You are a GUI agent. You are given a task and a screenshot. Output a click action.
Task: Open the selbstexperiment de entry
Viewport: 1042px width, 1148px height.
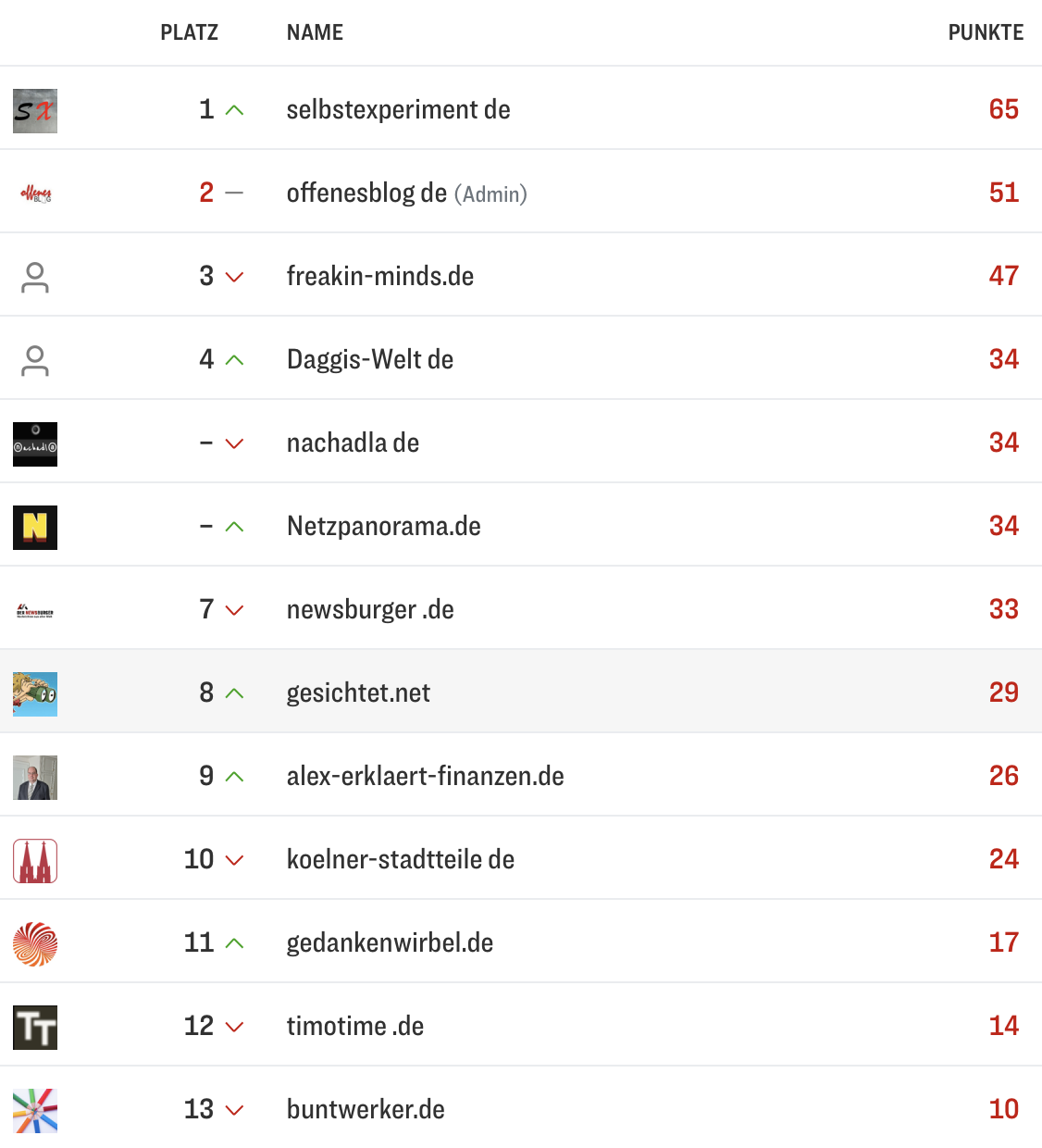[398, 110]
